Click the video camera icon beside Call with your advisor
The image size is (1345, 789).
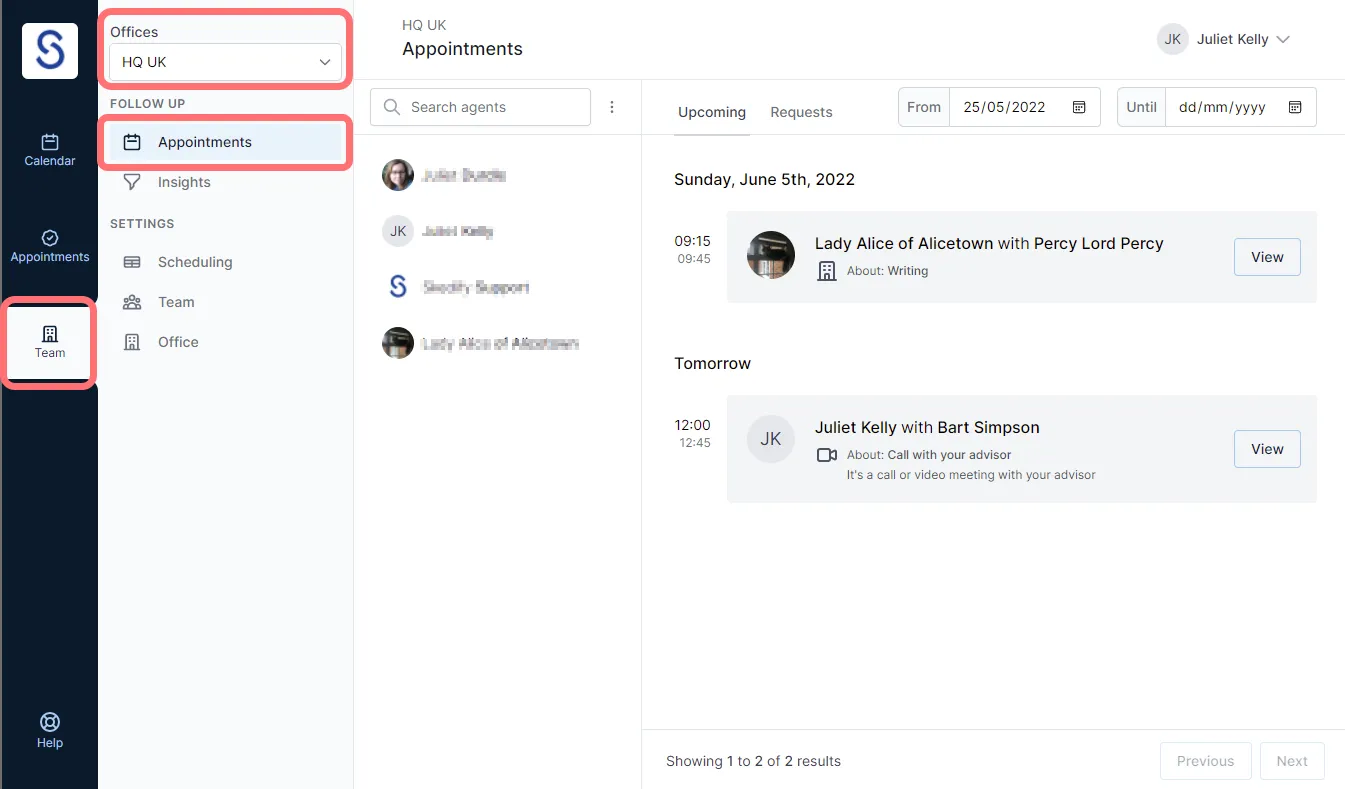point(827,455)
